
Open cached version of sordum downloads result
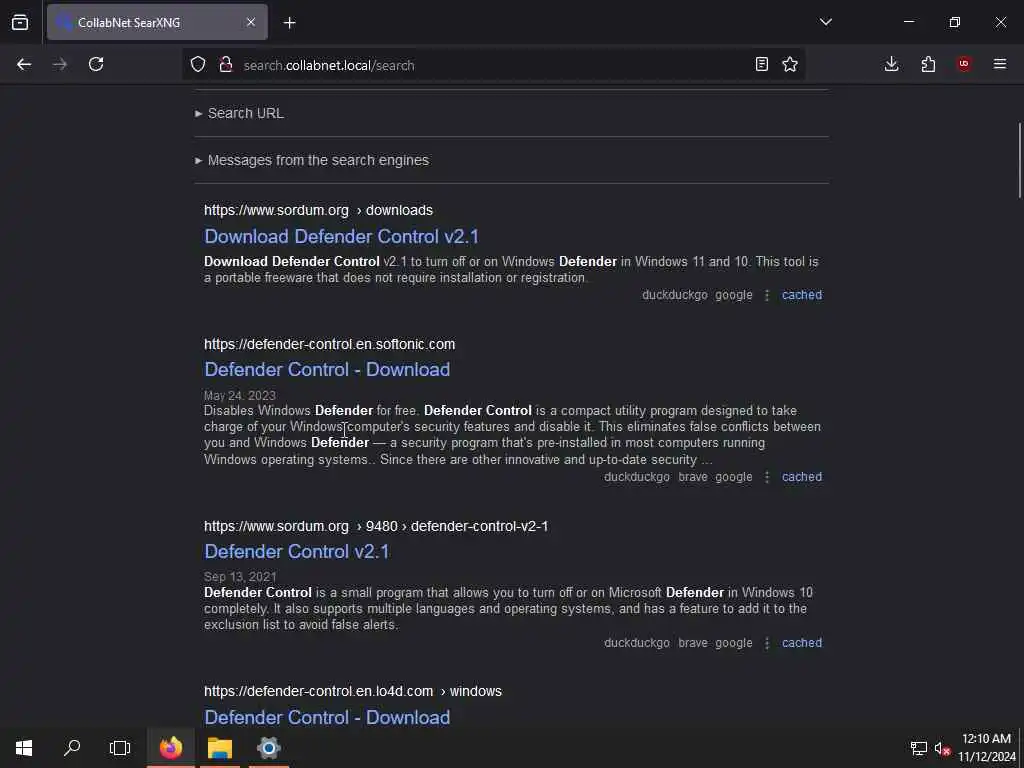[x=802, y=295]
